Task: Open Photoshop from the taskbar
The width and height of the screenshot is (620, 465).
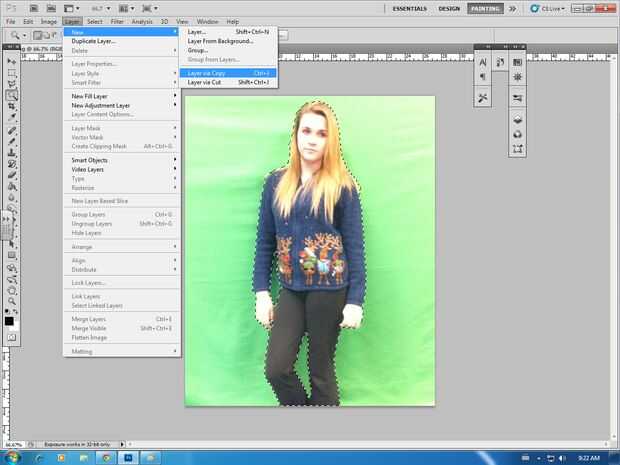Action: [x=128, y=458]
